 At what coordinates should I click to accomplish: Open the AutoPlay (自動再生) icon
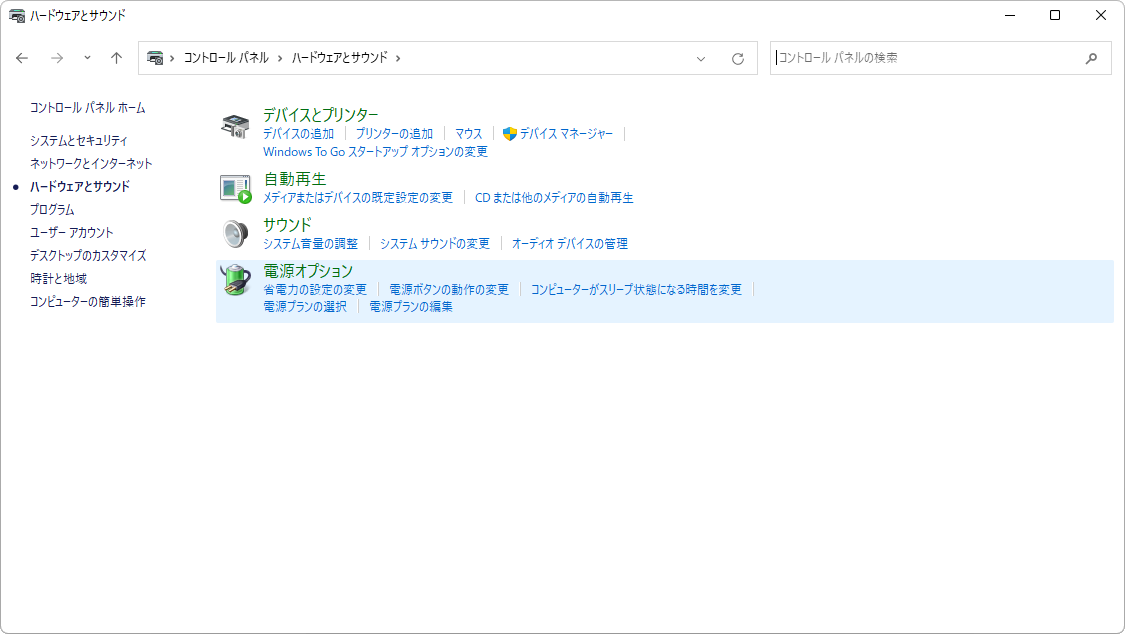point(235,189)
